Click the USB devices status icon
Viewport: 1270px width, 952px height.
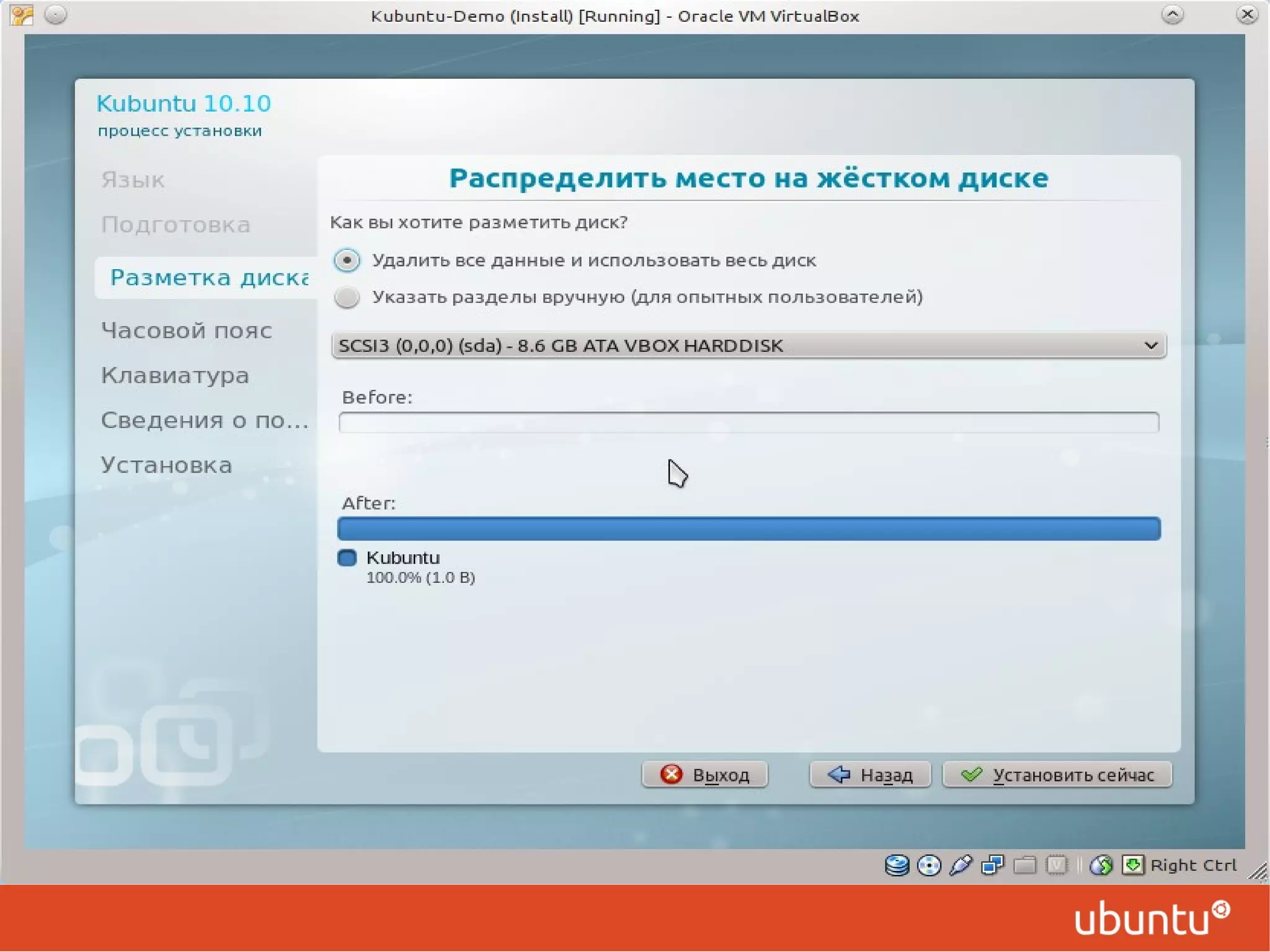pos(961,865)
